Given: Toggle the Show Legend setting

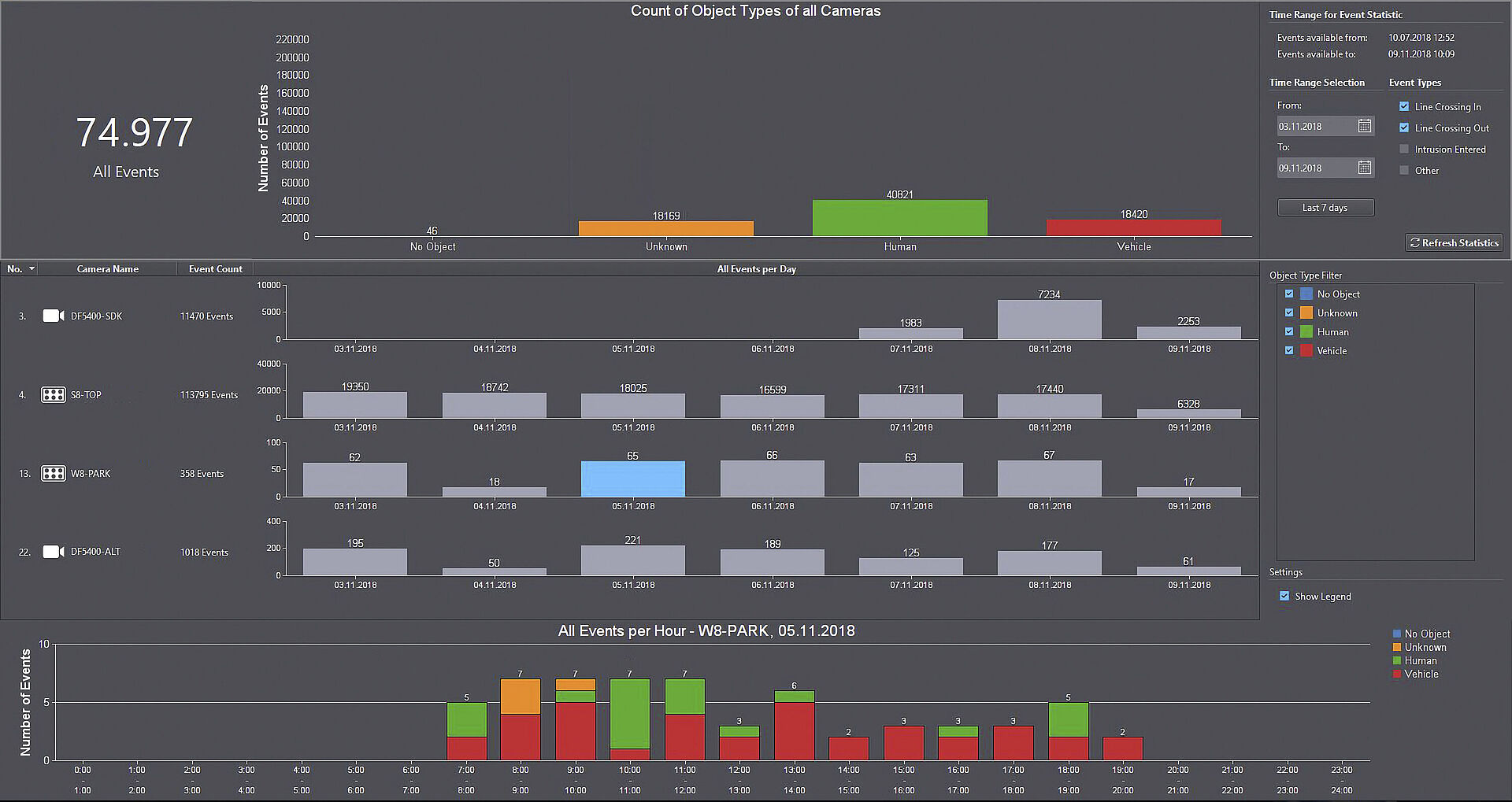Looking at the screenshot, I should pos(1284,596).
